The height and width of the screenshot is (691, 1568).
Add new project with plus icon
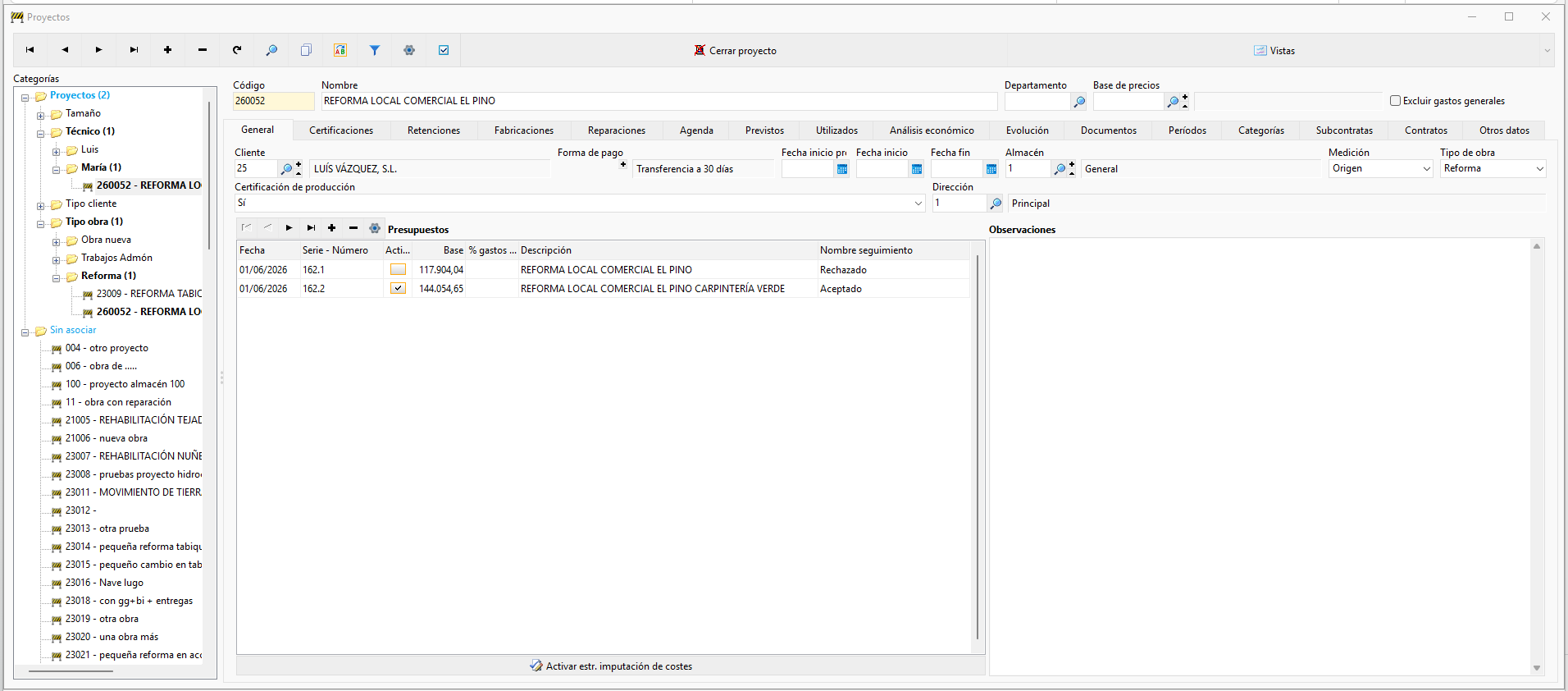pyautogui.click(x=167, y=50)
